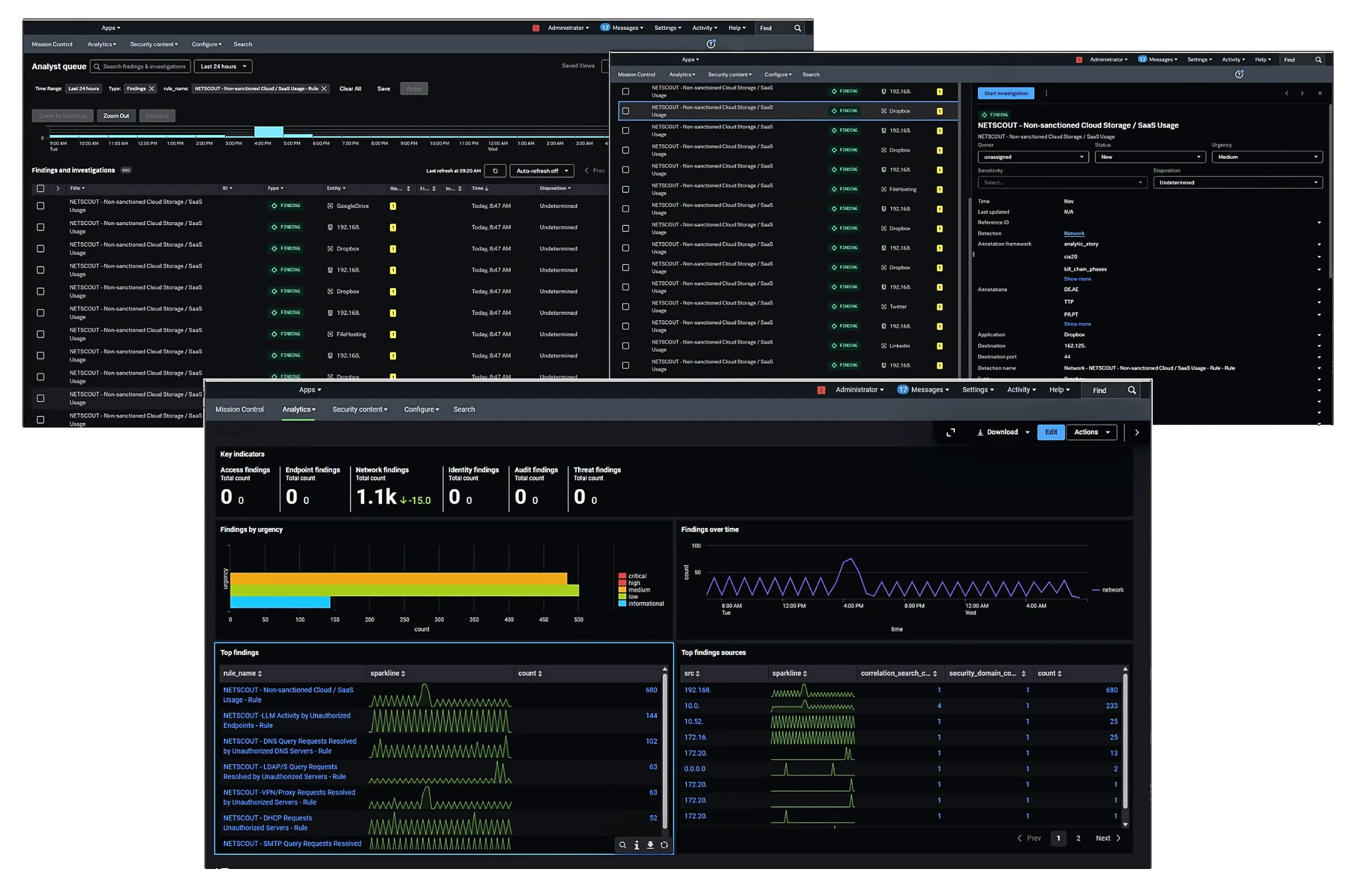The height and width of the screenshot is (896, 1356).
Task: Click the Top findings table scrollbar
Action: click(x=665, y=750)
